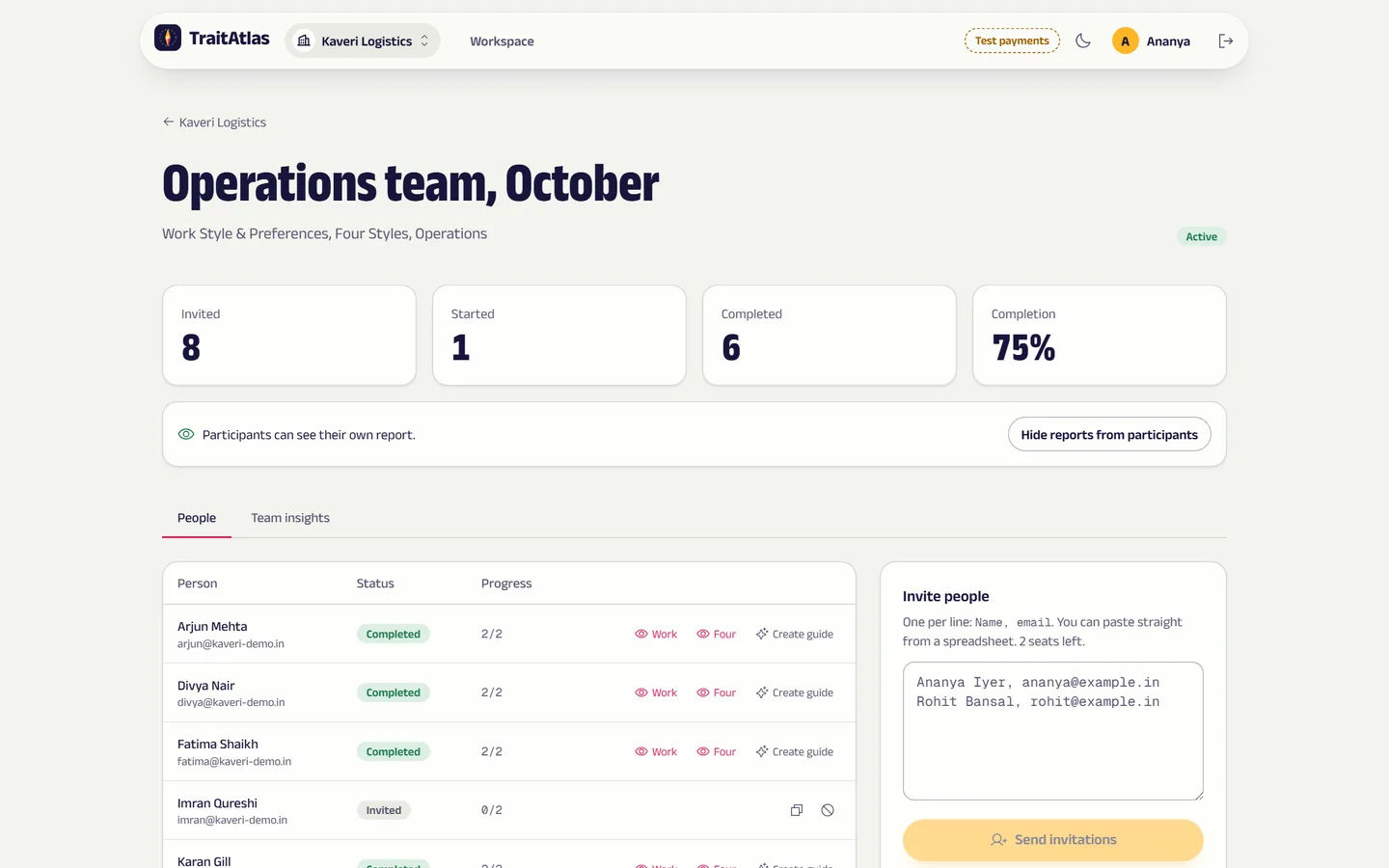Click the TraitAtlas logo icon

168,38
